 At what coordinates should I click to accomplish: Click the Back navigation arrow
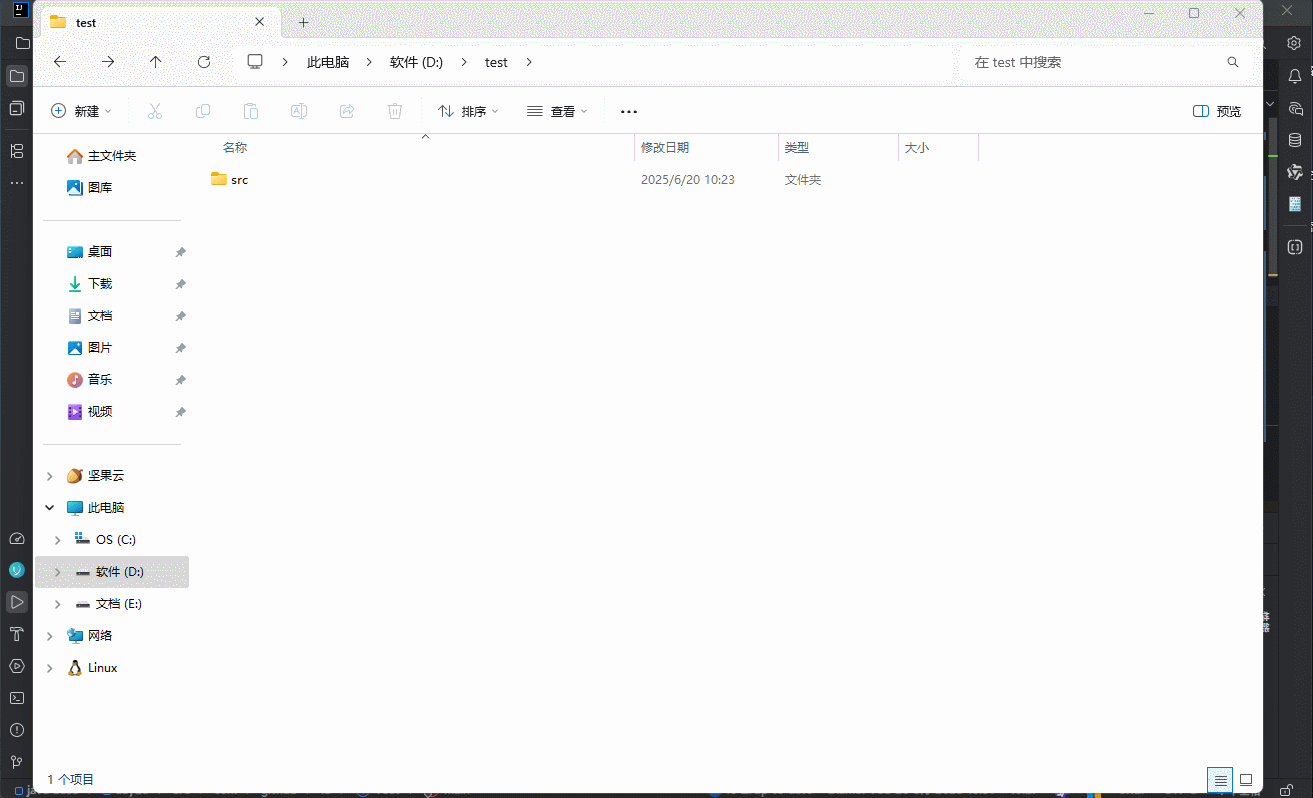60,62
